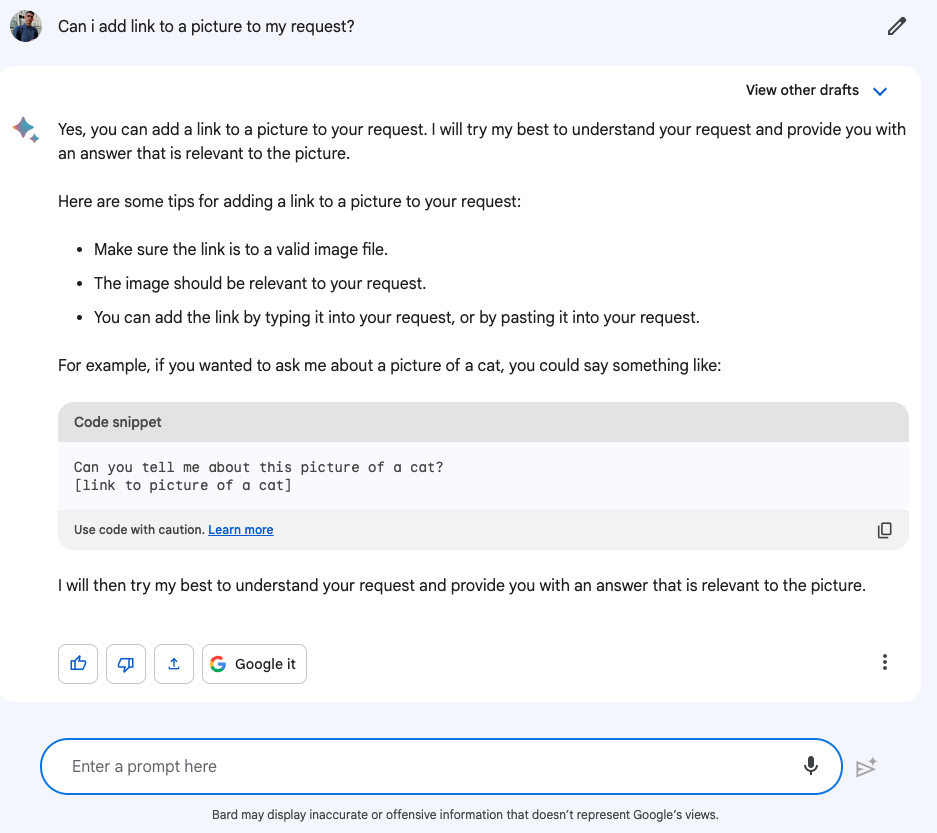This screenshot has width=937, height=833.
Task: Click the Code snippet header bar
Action: [x=483, y=422]
